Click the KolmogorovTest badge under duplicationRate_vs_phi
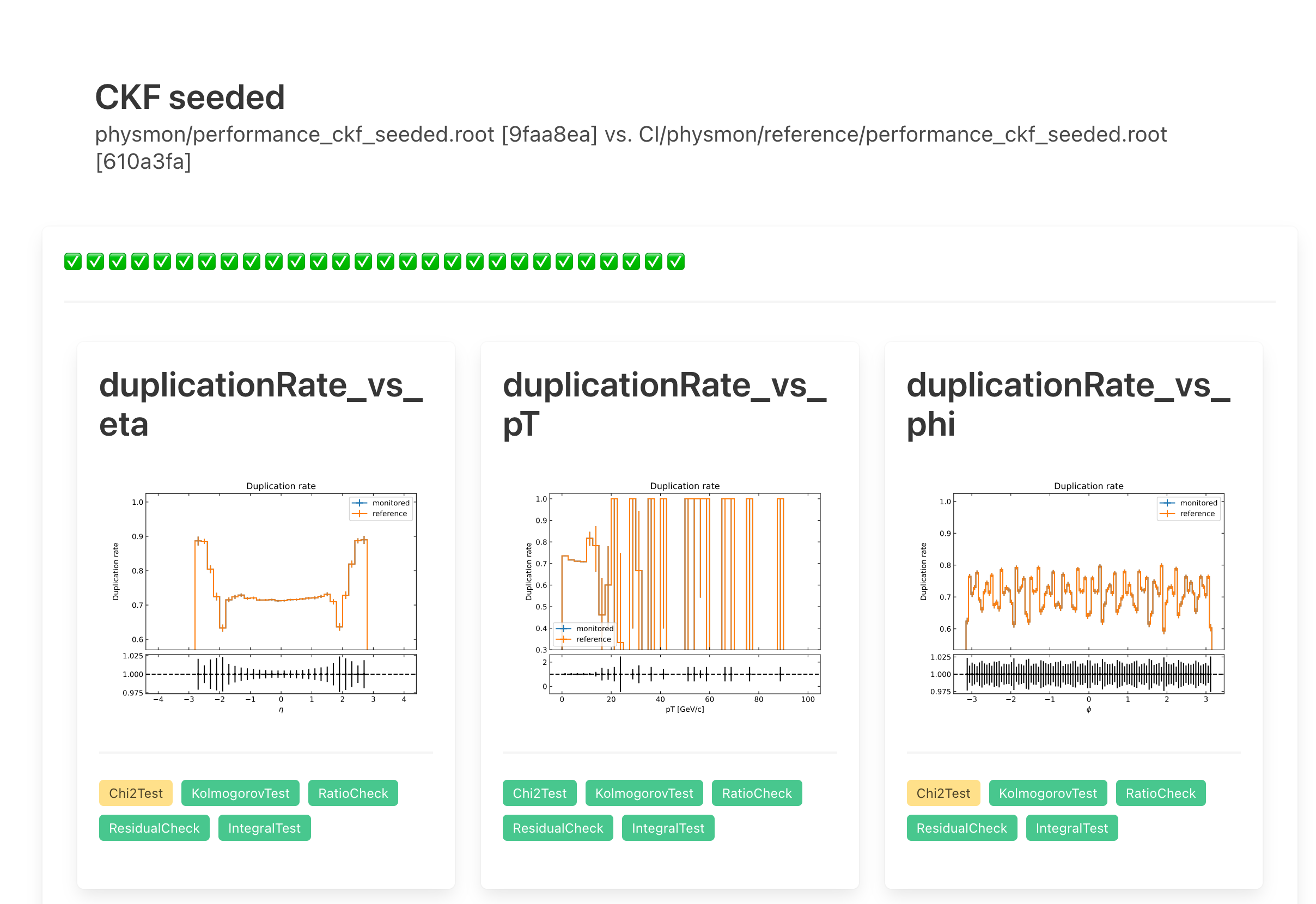Screen dimensions: 1316x904 pos(1047,793)
